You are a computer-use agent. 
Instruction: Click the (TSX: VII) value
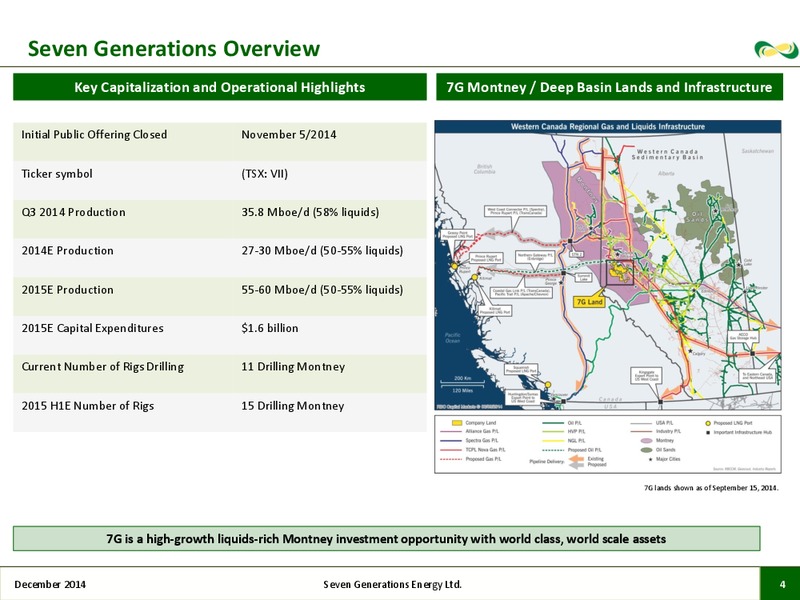[x=265, y=174]
